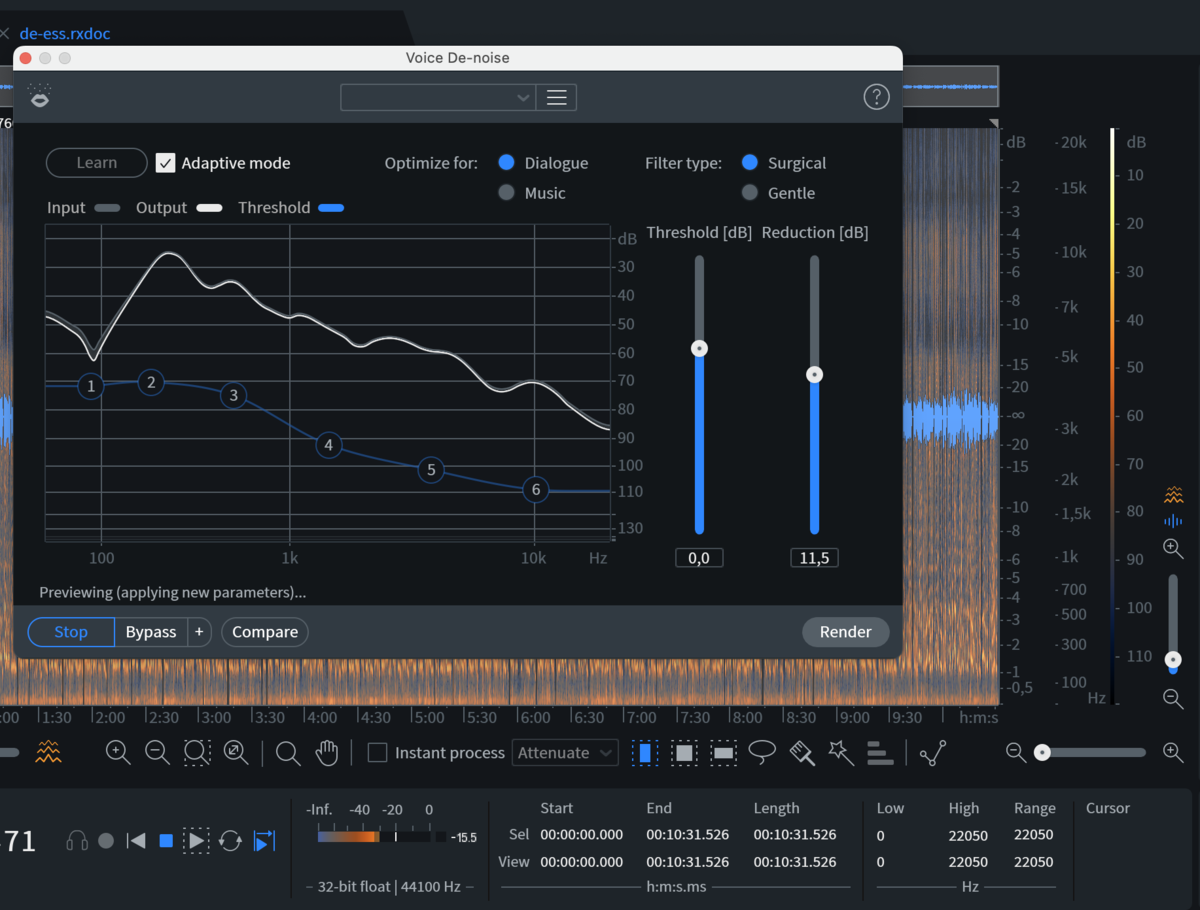Open the preset dropdown list
The height and width of the screenshot is (910, 1200).
click(x=438, y=97)
